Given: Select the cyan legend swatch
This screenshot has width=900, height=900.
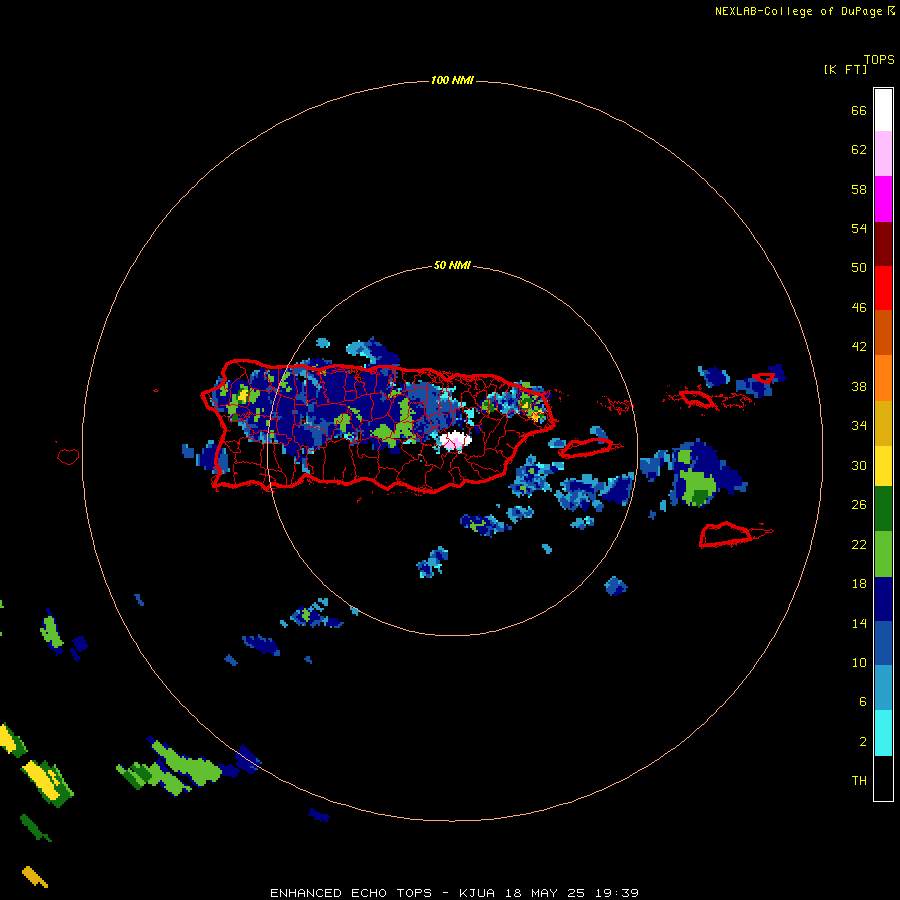Looking at the screenshot, I should pos(883,732).
